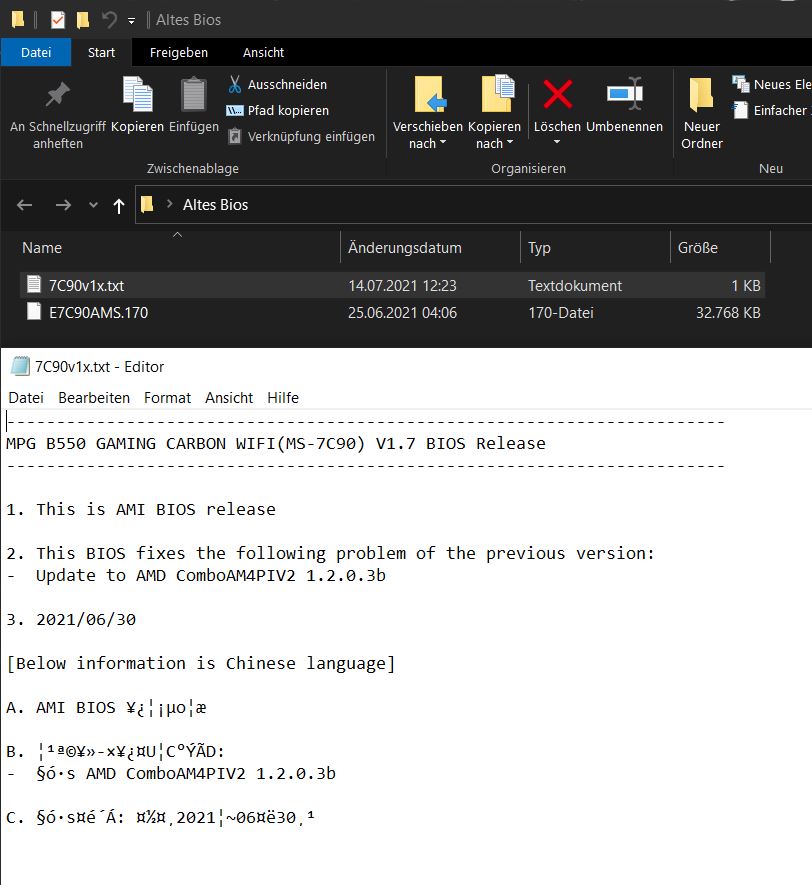Open the recent locations dropdown chevron
Viewport: 812px width, 885px height.
click(x=94, y=205)
